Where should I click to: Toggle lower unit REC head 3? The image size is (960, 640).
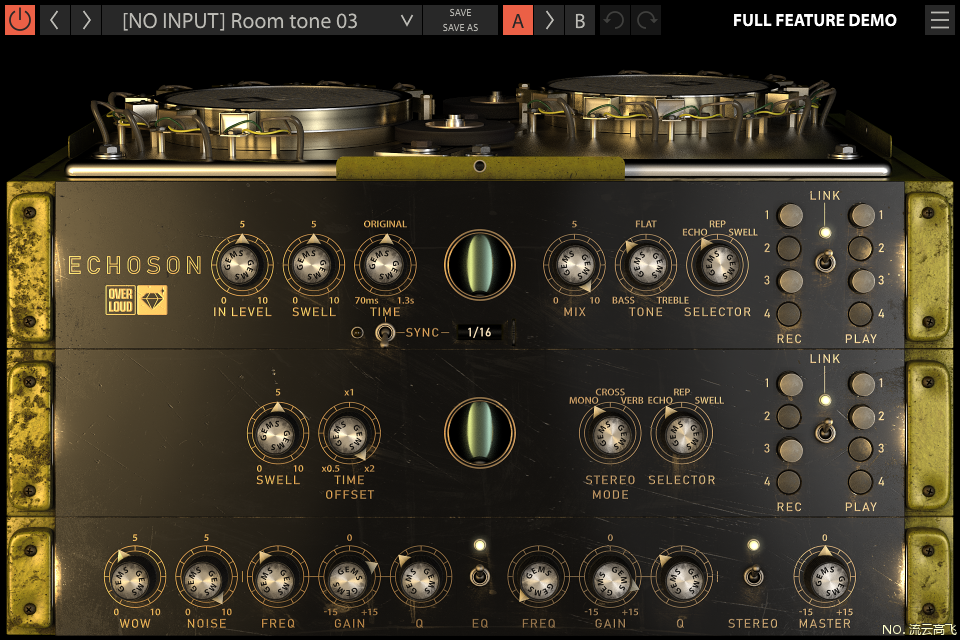[x=790, y=450]
